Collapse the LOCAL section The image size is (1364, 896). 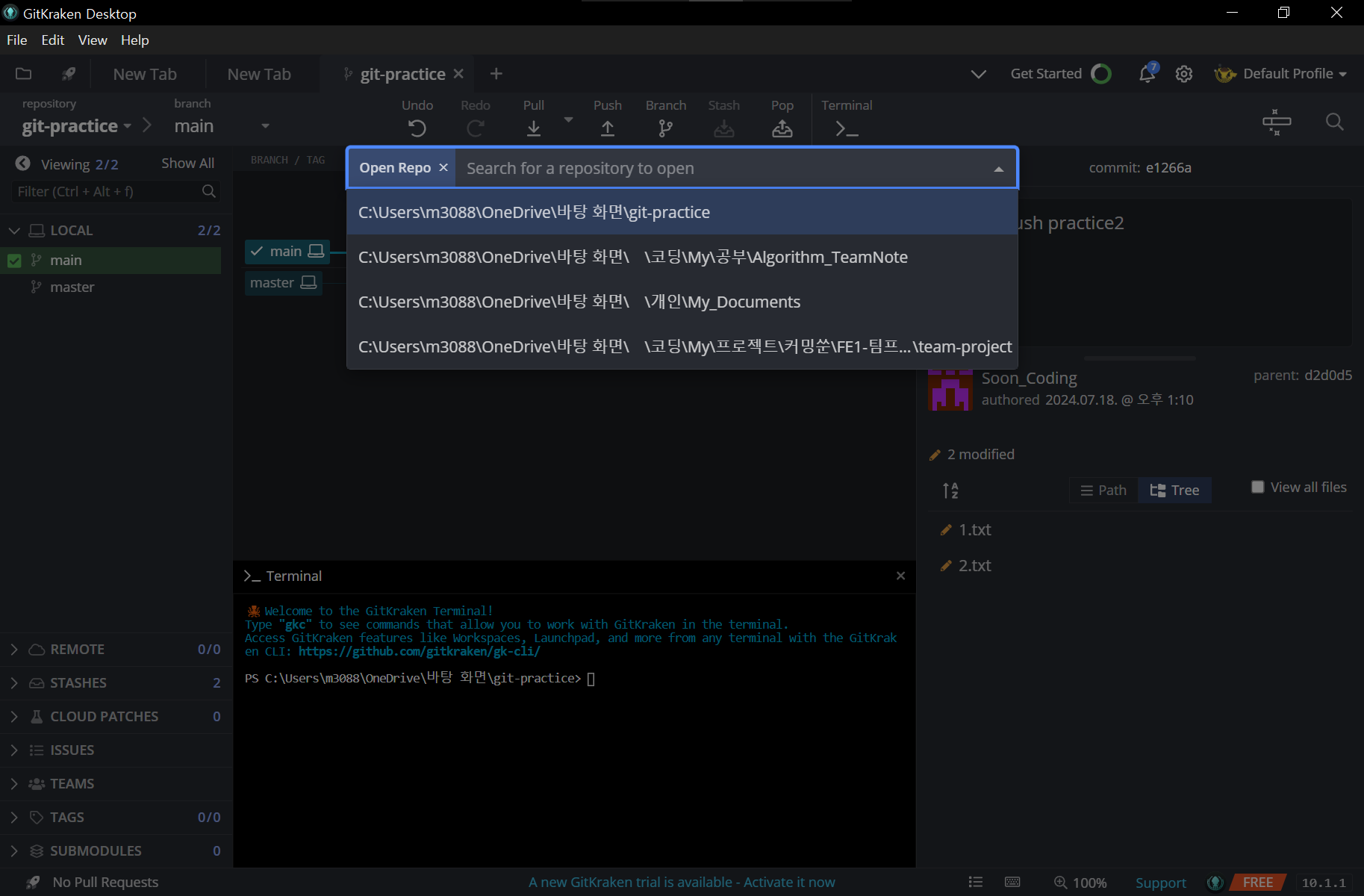click(14, 231)
